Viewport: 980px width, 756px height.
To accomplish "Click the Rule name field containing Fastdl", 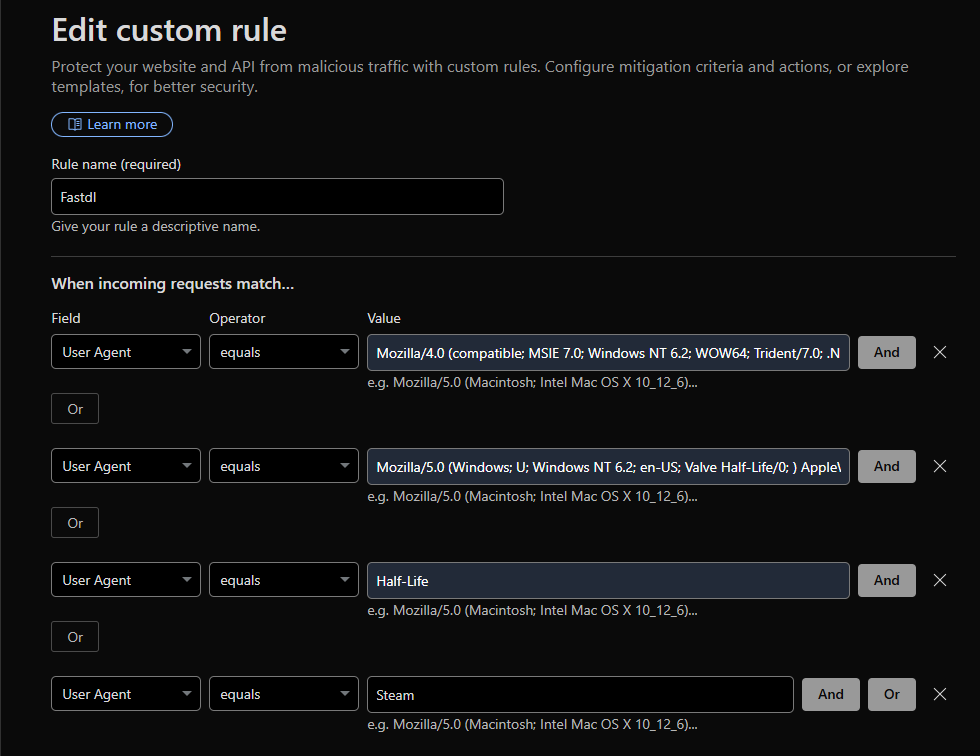I will tap(277, 197).
